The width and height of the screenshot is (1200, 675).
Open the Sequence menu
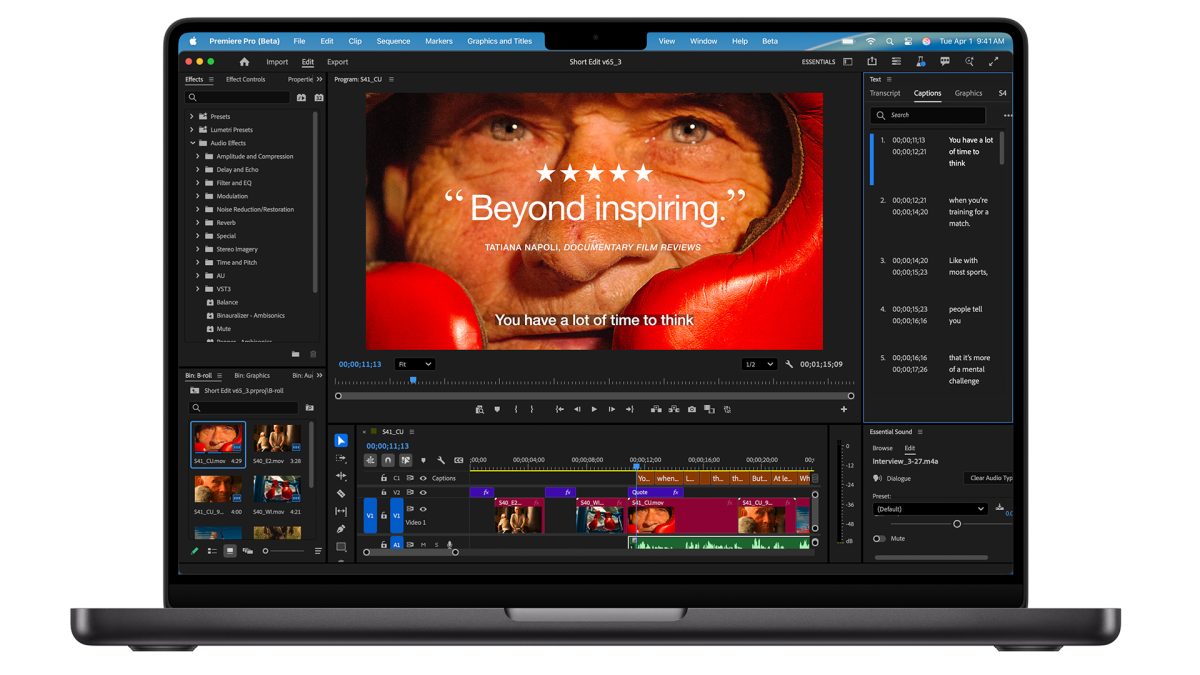click(x=393, y=41)
